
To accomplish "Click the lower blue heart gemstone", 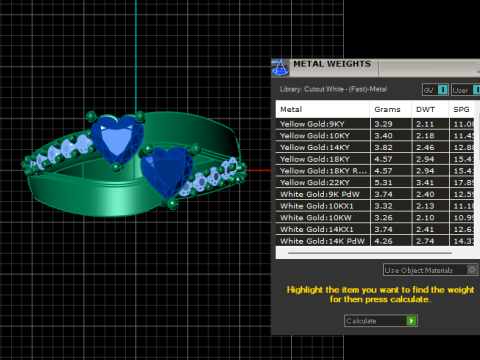I will coord(167,172).
